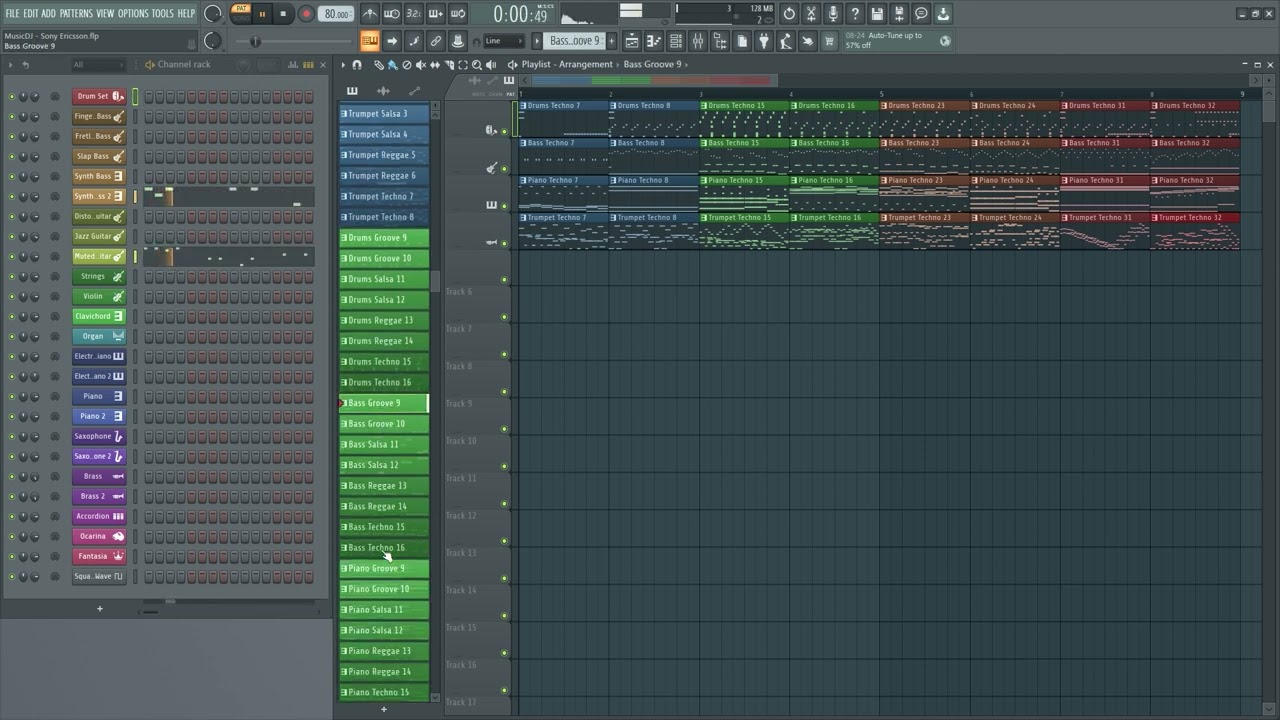Click the tempo field showing 80.000
This screenshot has width=1280, height=720.
pyautogui.click(x=337, y=14)
